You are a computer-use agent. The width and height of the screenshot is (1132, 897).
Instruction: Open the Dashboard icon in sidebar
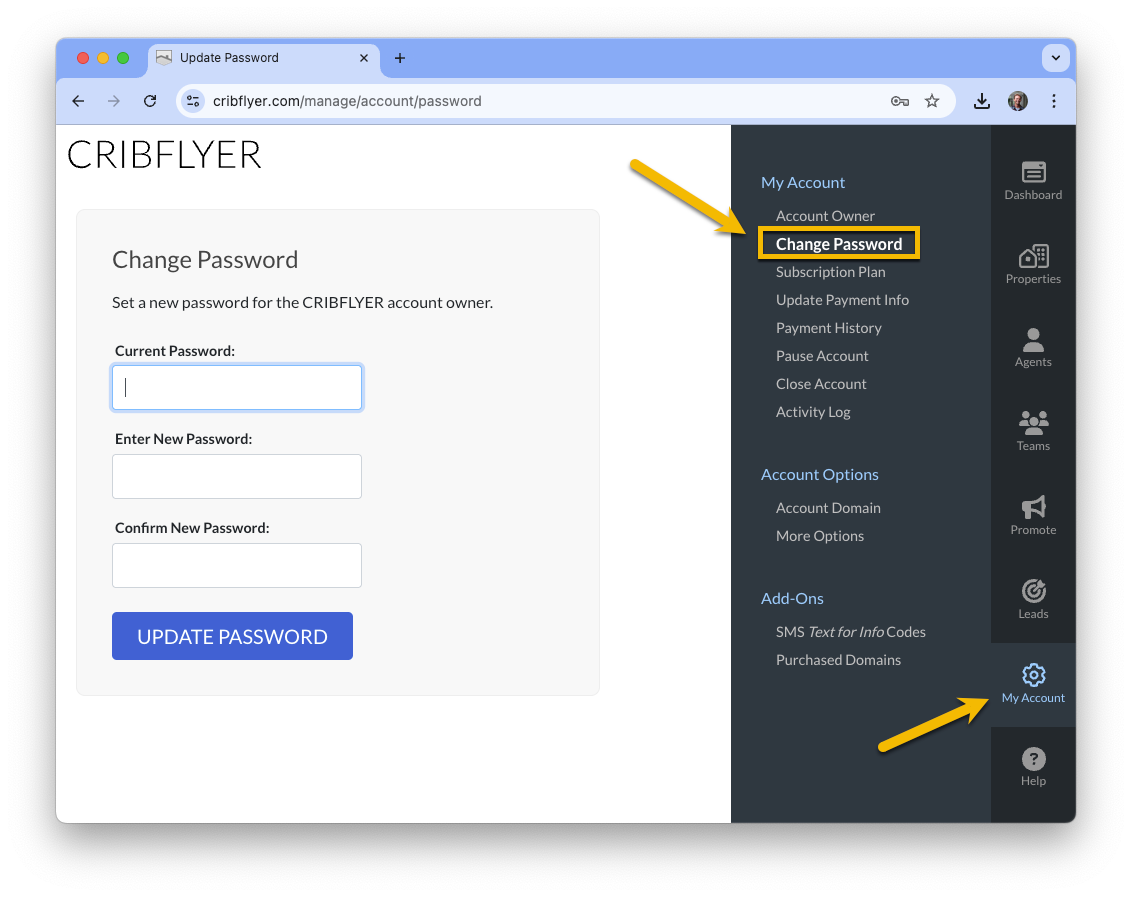(x=1033, y=173)
